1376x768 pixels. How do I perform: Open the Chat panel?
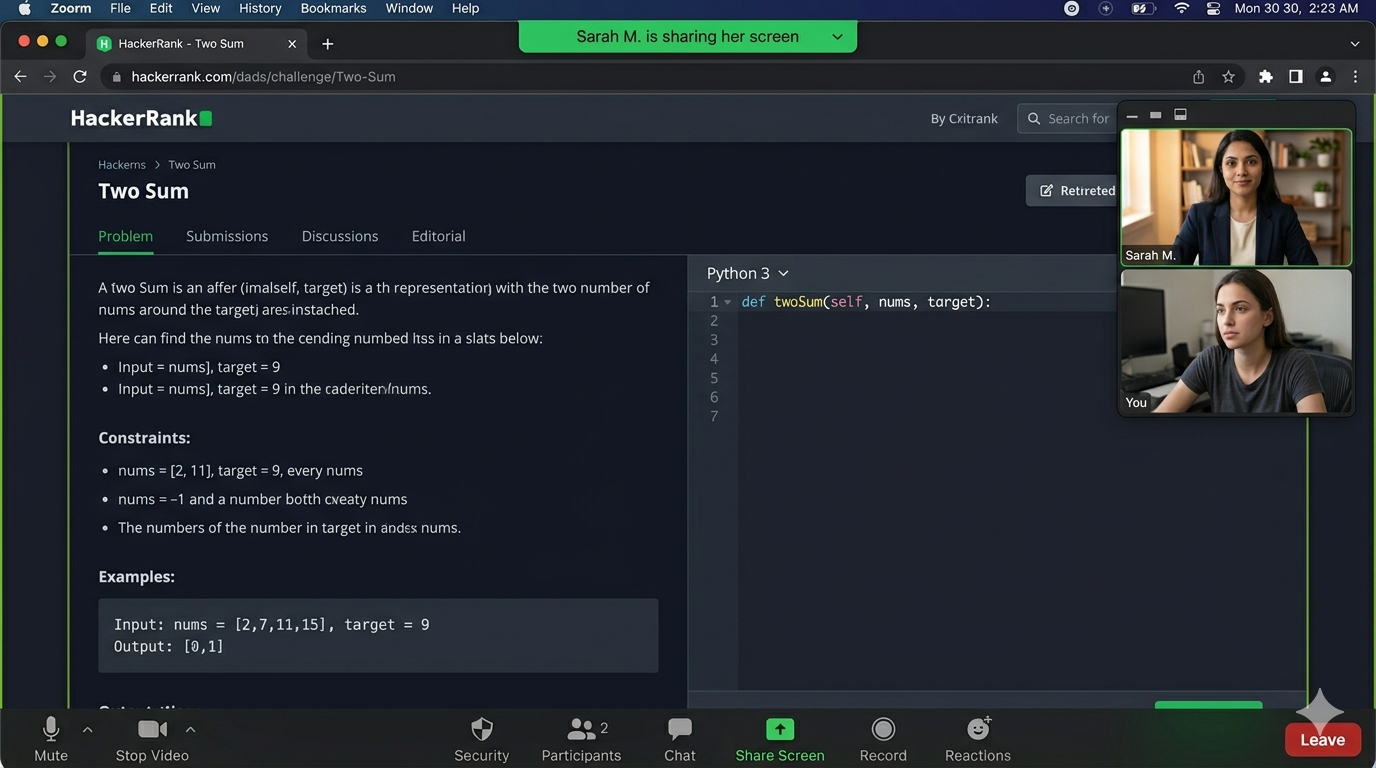tap(680, 739)
